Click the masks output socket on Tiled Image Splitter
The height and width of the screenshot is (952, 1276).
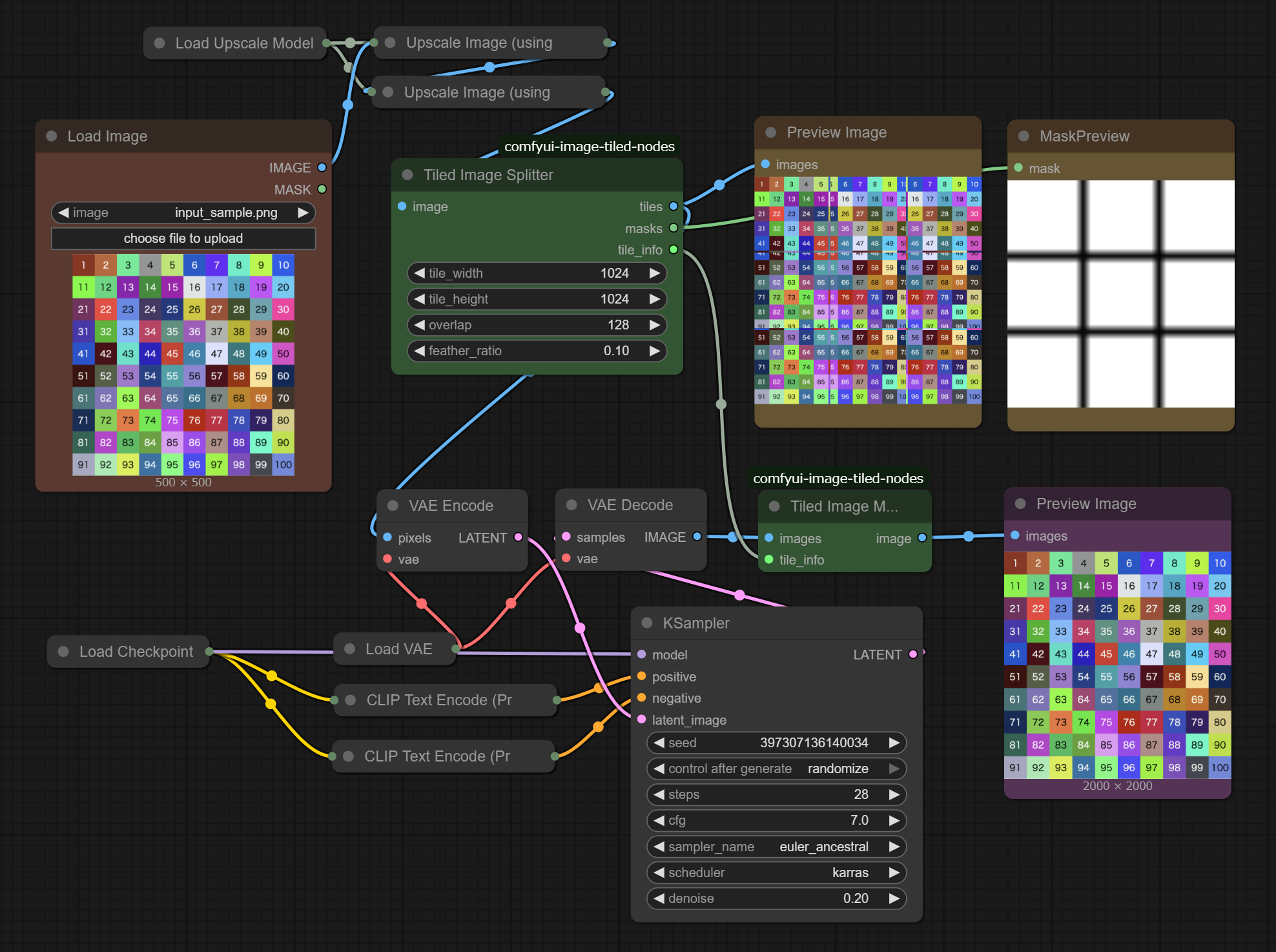[674, 228]
